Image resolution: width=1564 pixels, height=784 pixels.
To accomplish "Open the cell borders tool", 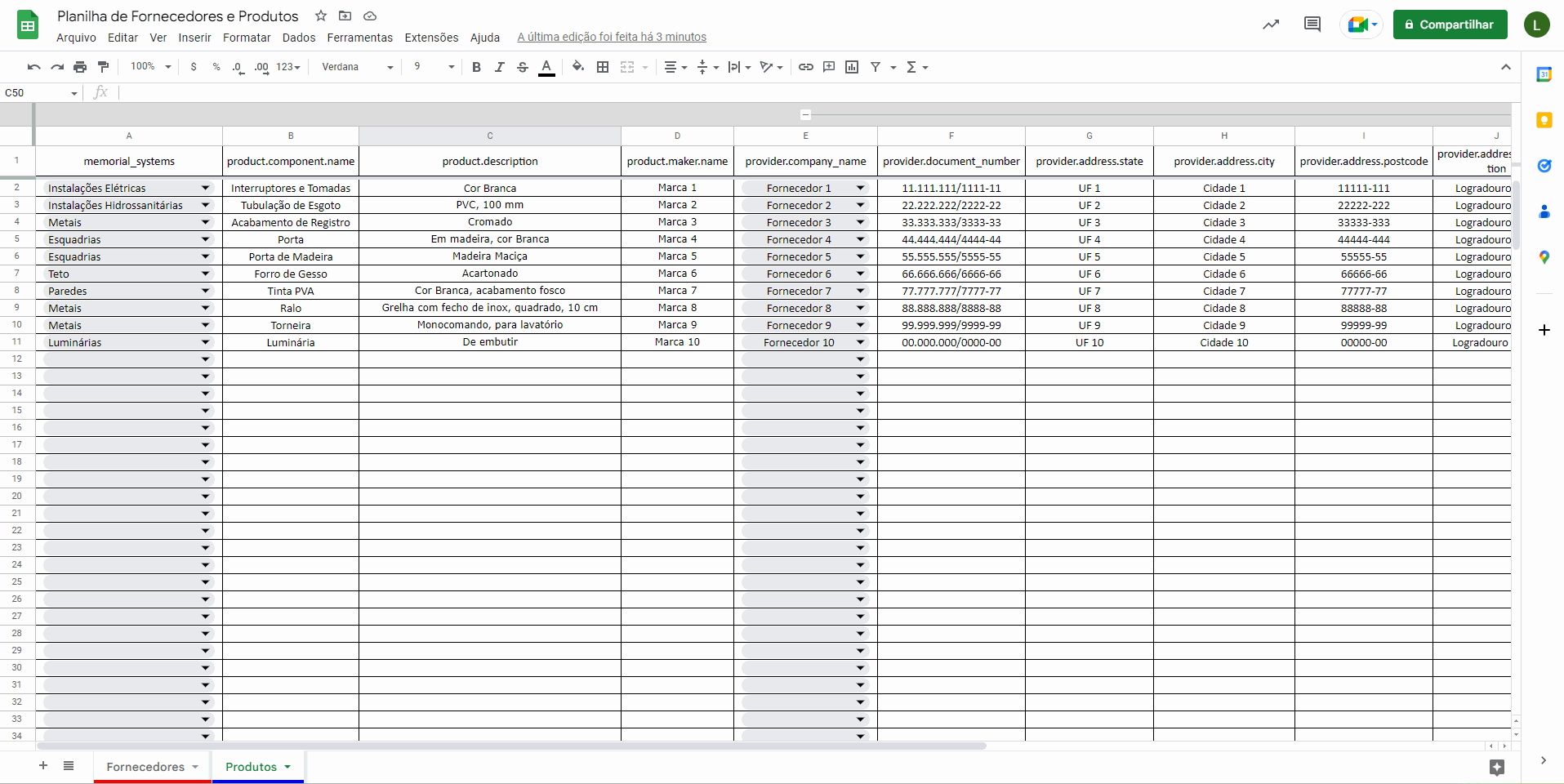I will pos(603,67).
